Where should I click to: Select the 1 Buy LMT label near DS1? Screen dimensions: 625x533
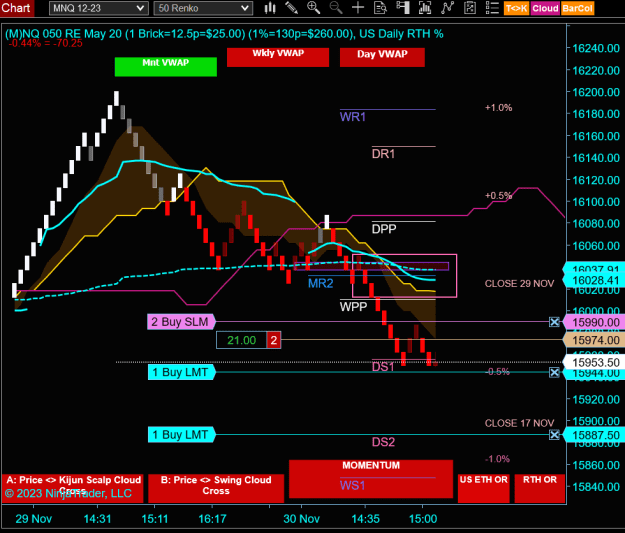[x=181, y=372]
